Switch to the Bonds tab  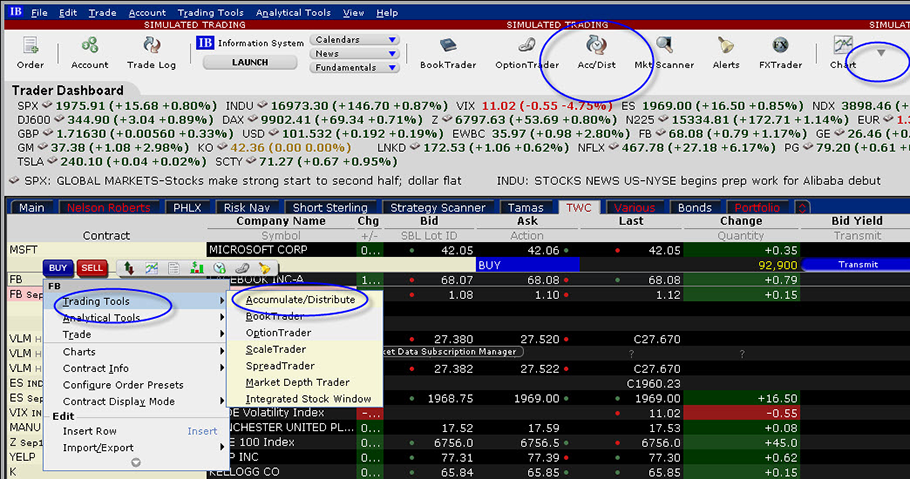click(x=694, y=207)
